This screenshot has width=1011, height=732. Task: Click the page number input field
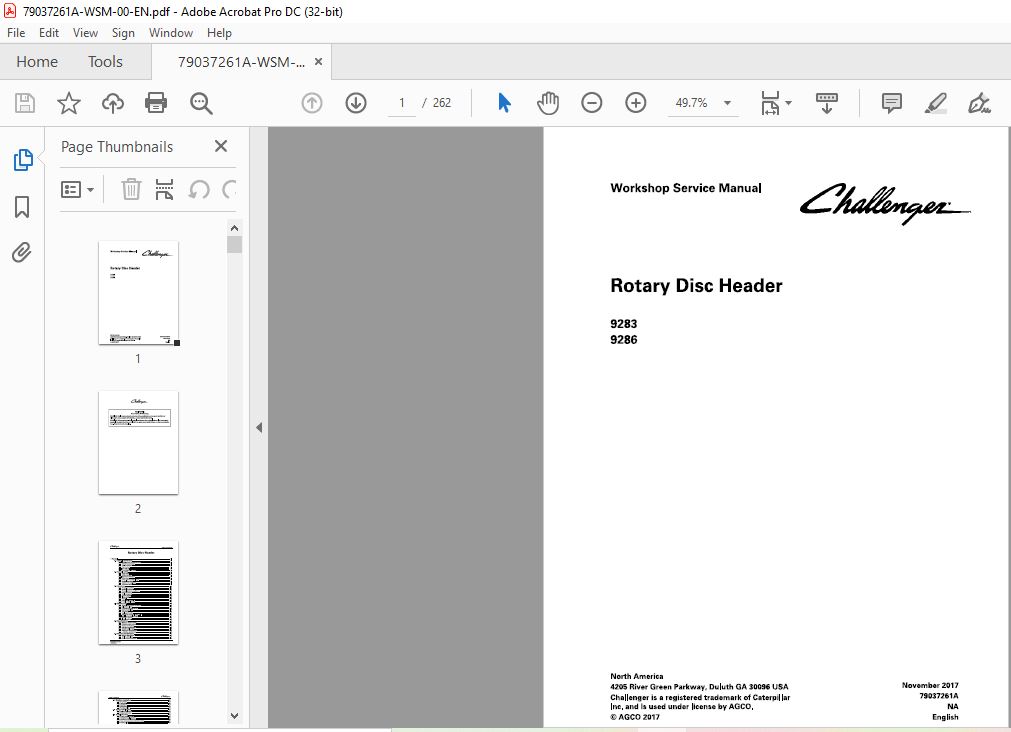click(402, 103)
